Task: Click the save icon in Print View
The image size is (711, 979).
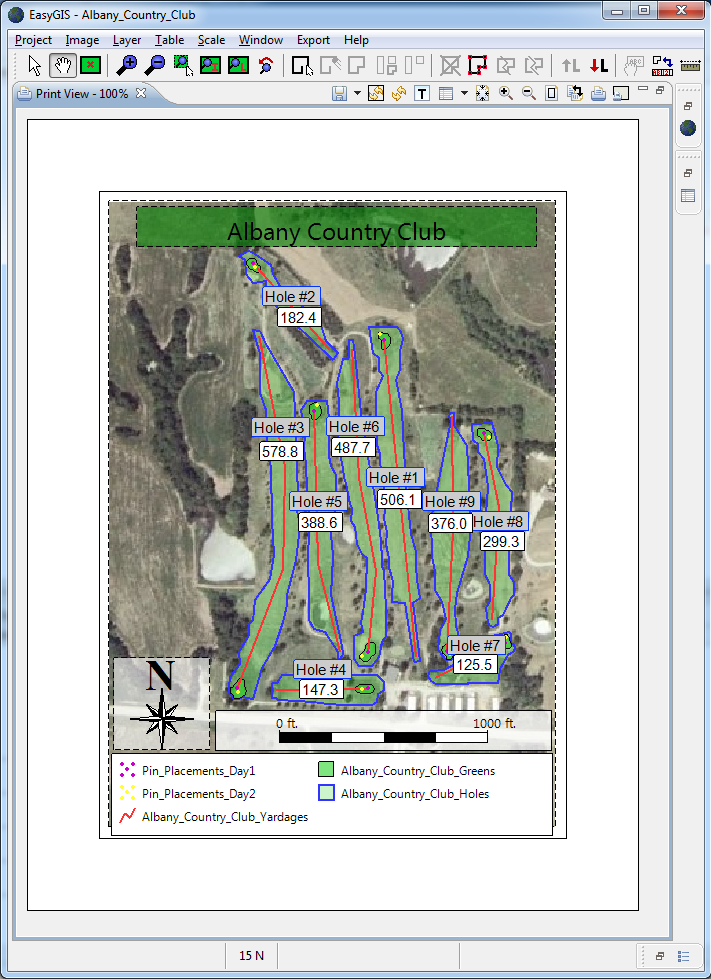Action: [x=339, y=94]
